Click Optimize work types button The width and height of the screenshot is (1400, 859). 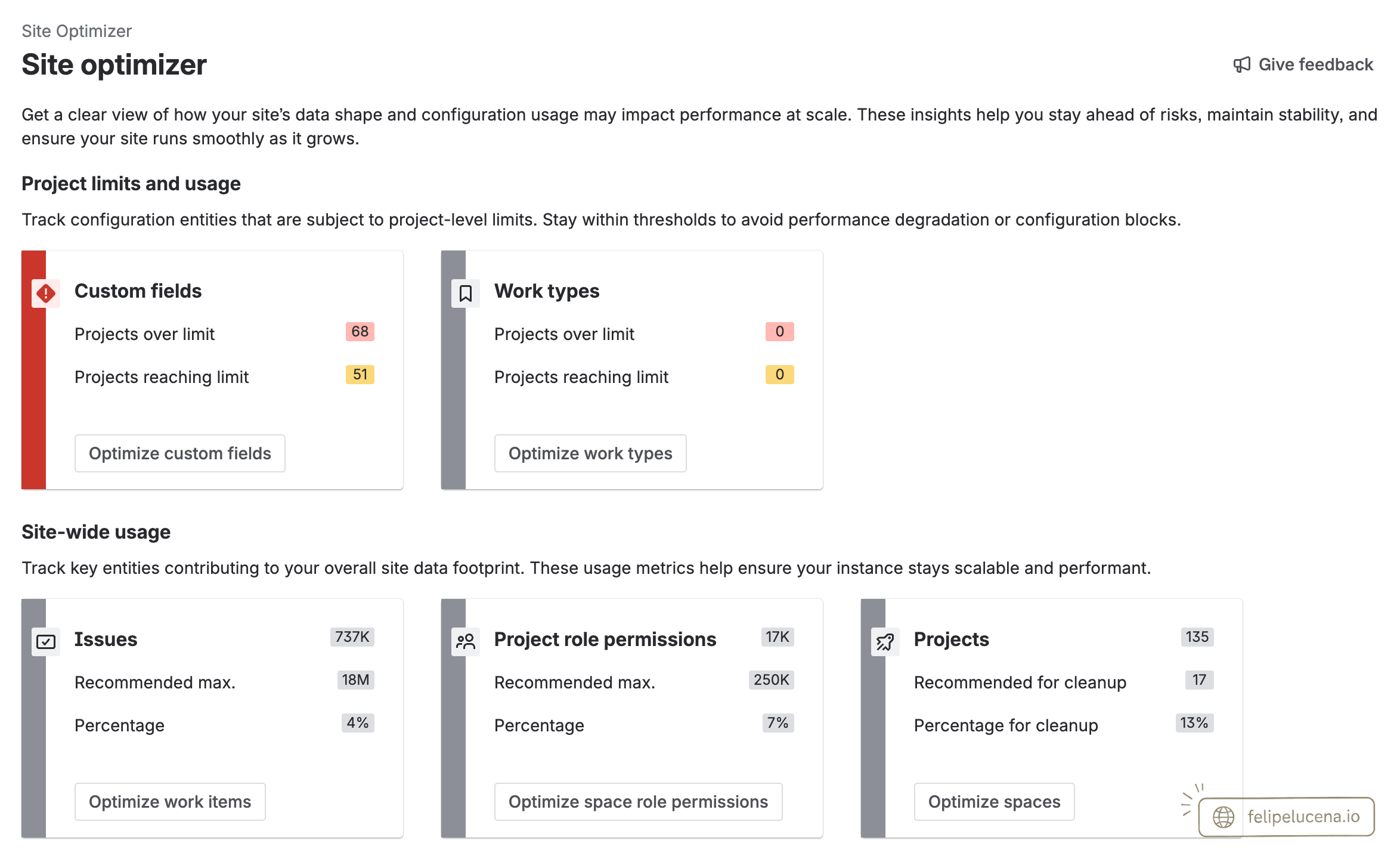pyautogui.click(x=590, y=453)
